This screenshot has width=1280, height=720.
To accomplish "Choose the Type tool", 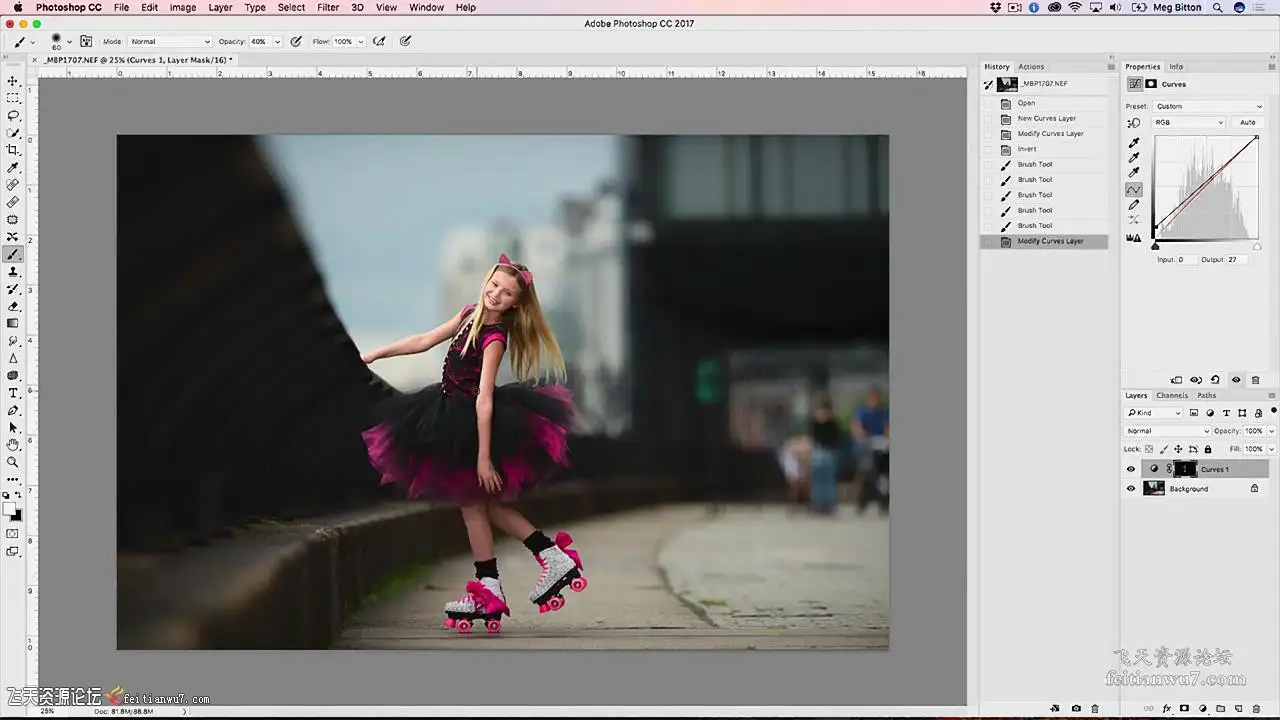I will 13,393.
